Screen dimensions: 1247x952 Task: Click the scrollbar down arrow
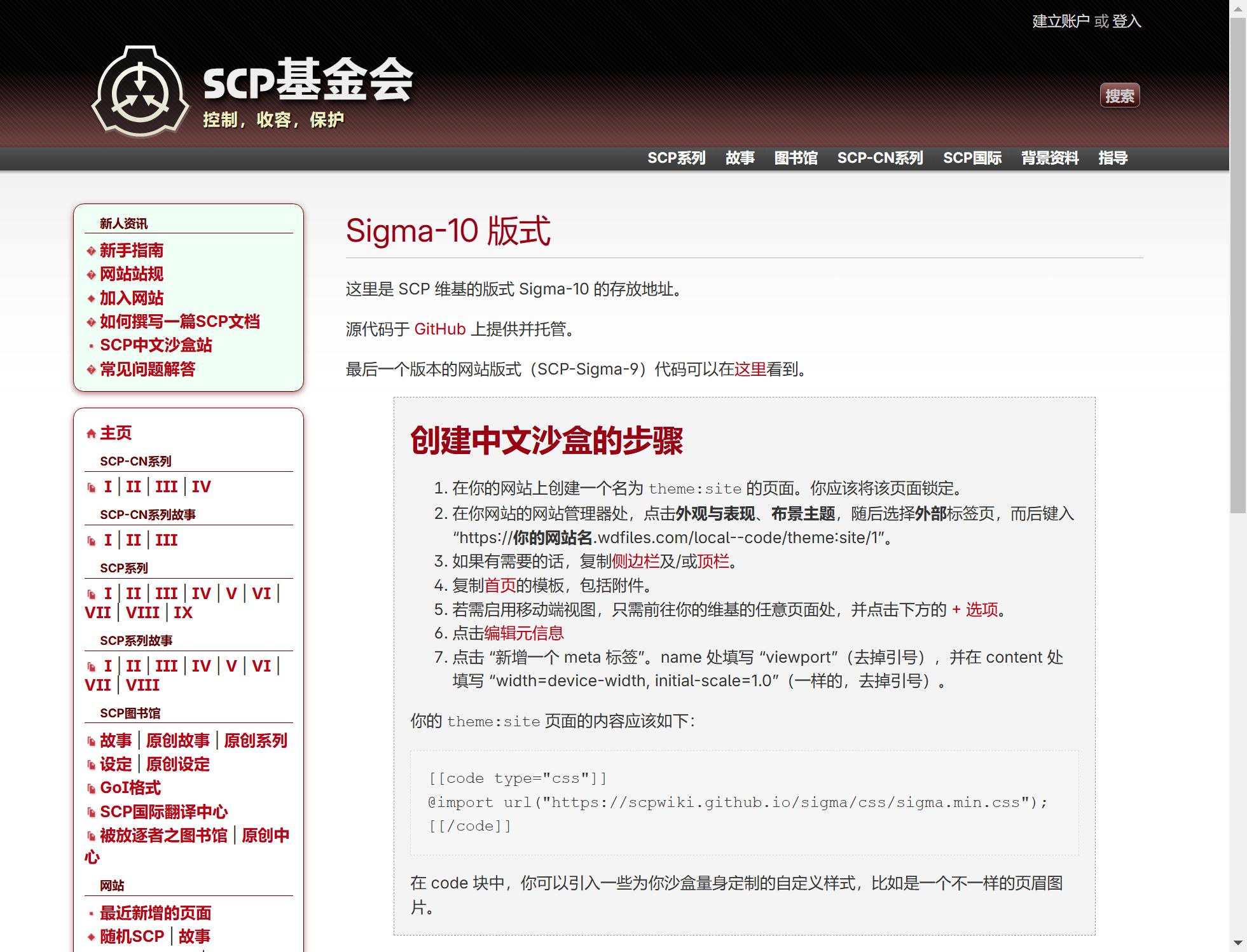coord(1237,942)
